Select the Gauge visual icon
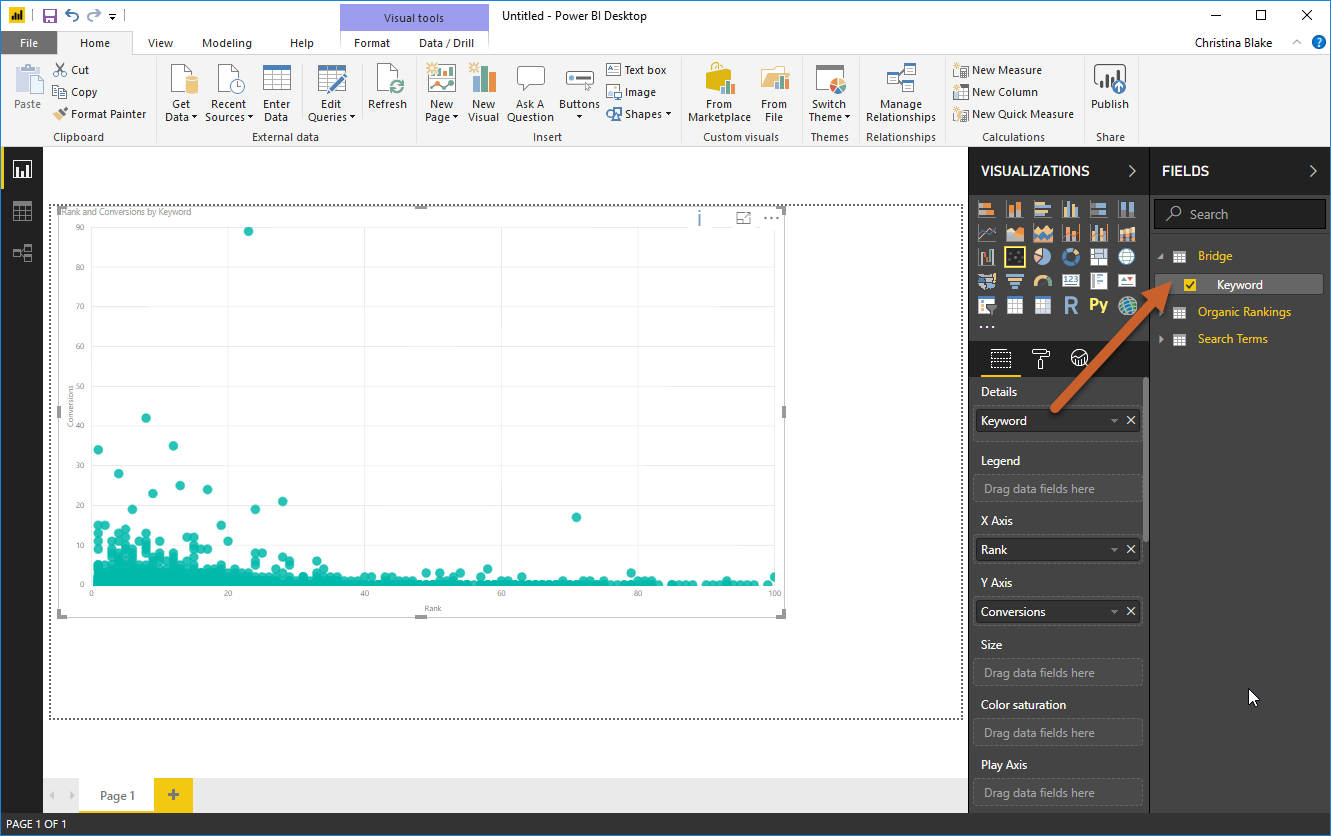This screenshot has height=836, width=1331. (x=1043, y=281)
